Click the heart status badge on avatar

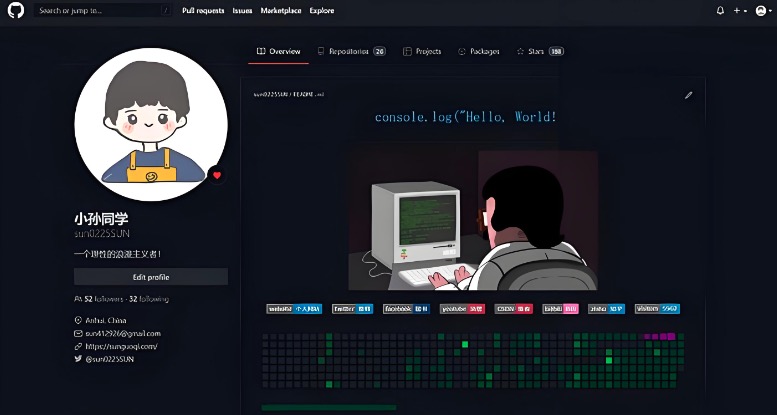click(217, 175)
